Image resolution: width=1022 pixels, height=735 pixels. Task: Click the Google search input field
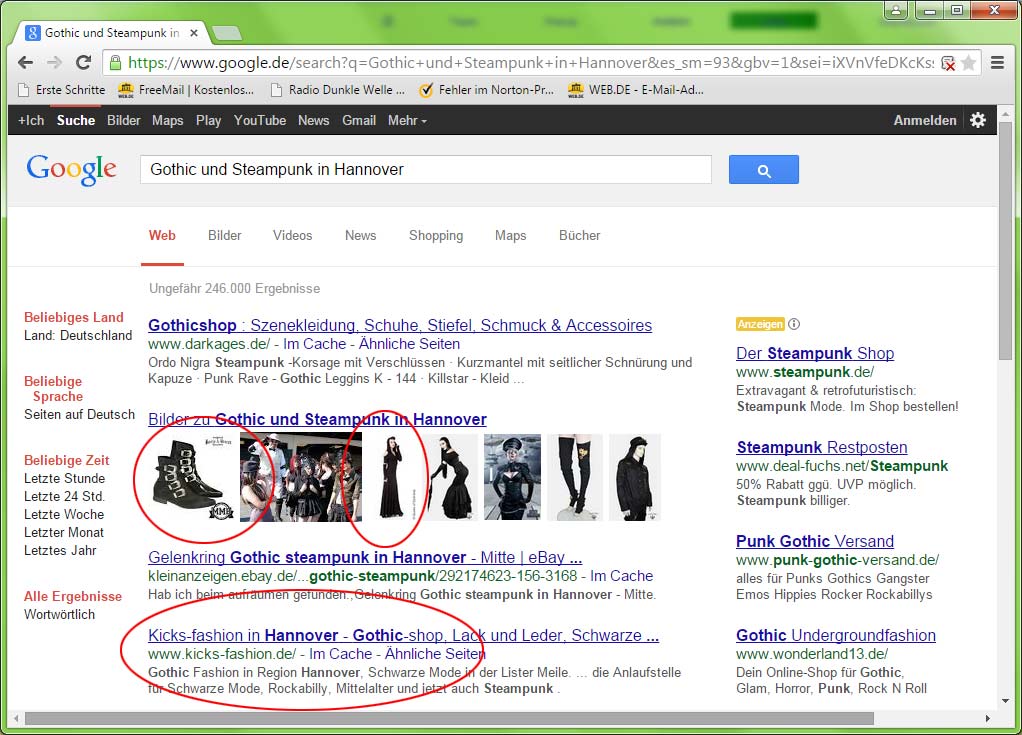426,169
